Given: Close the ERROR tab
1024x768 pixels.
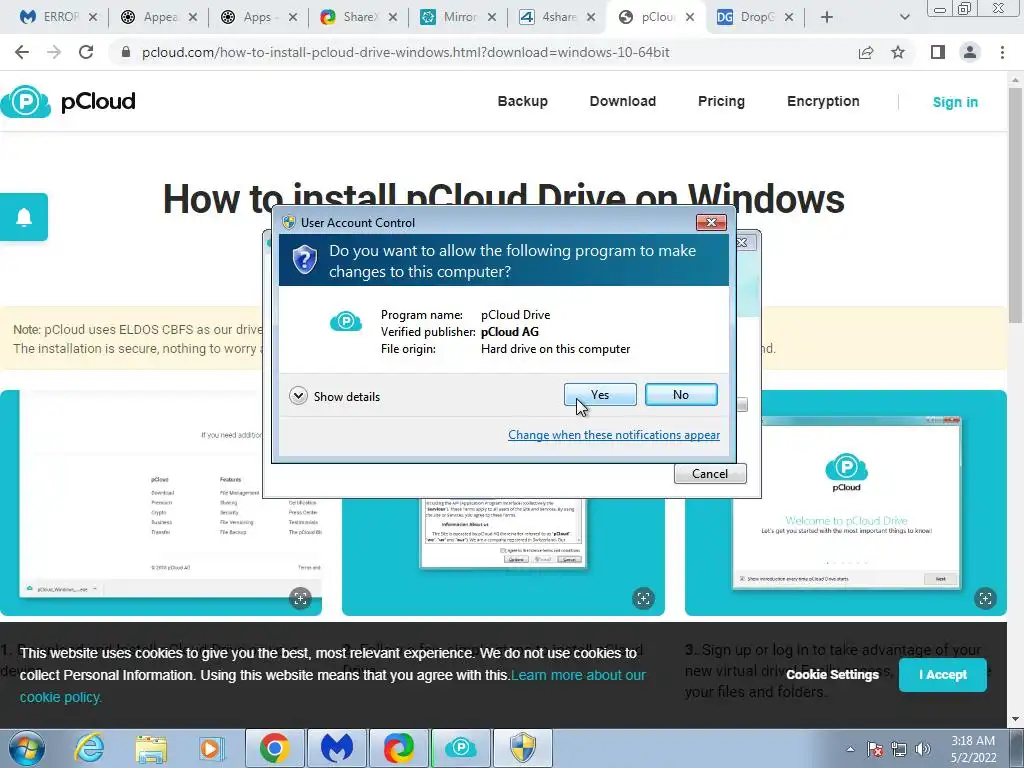Looking at the screenshot, I should [93, 17].
